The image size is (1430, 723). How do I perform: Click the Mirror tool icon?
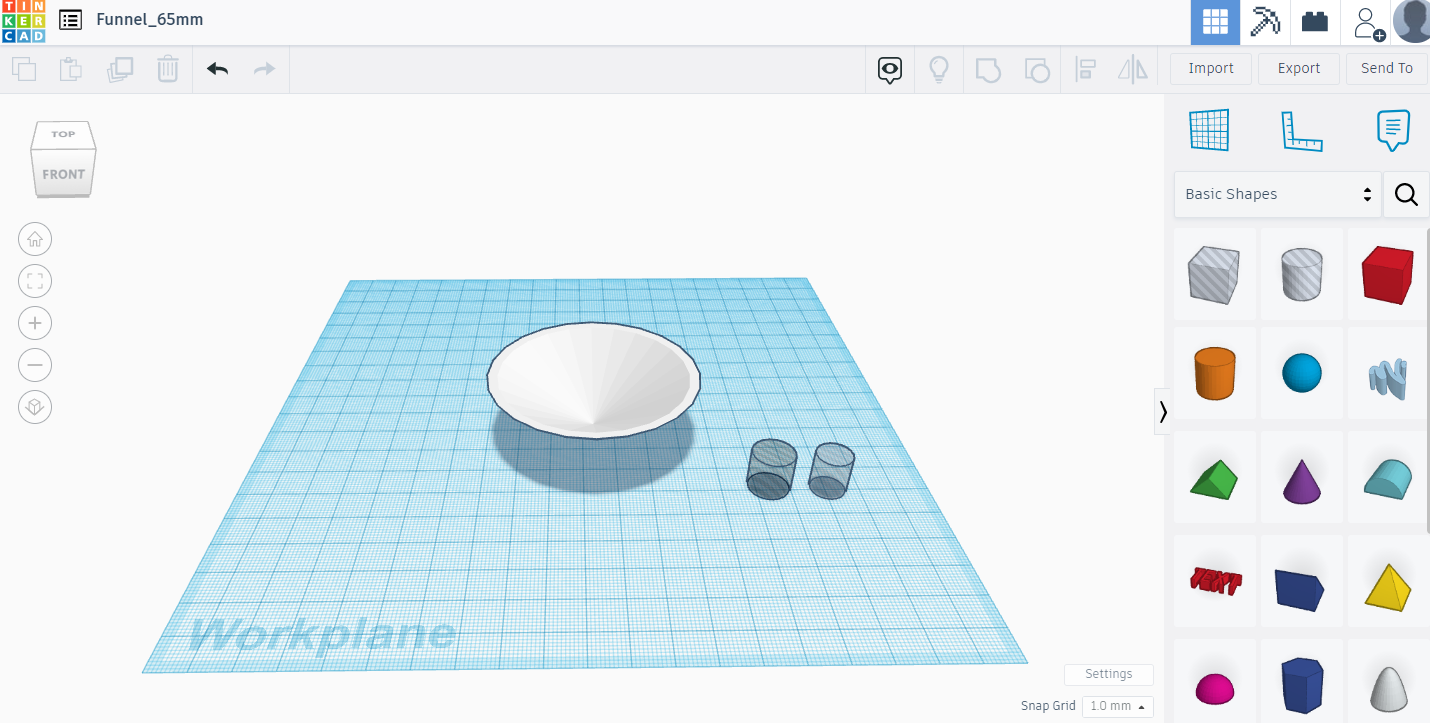pyautogui.click(x=1133, y=69)
